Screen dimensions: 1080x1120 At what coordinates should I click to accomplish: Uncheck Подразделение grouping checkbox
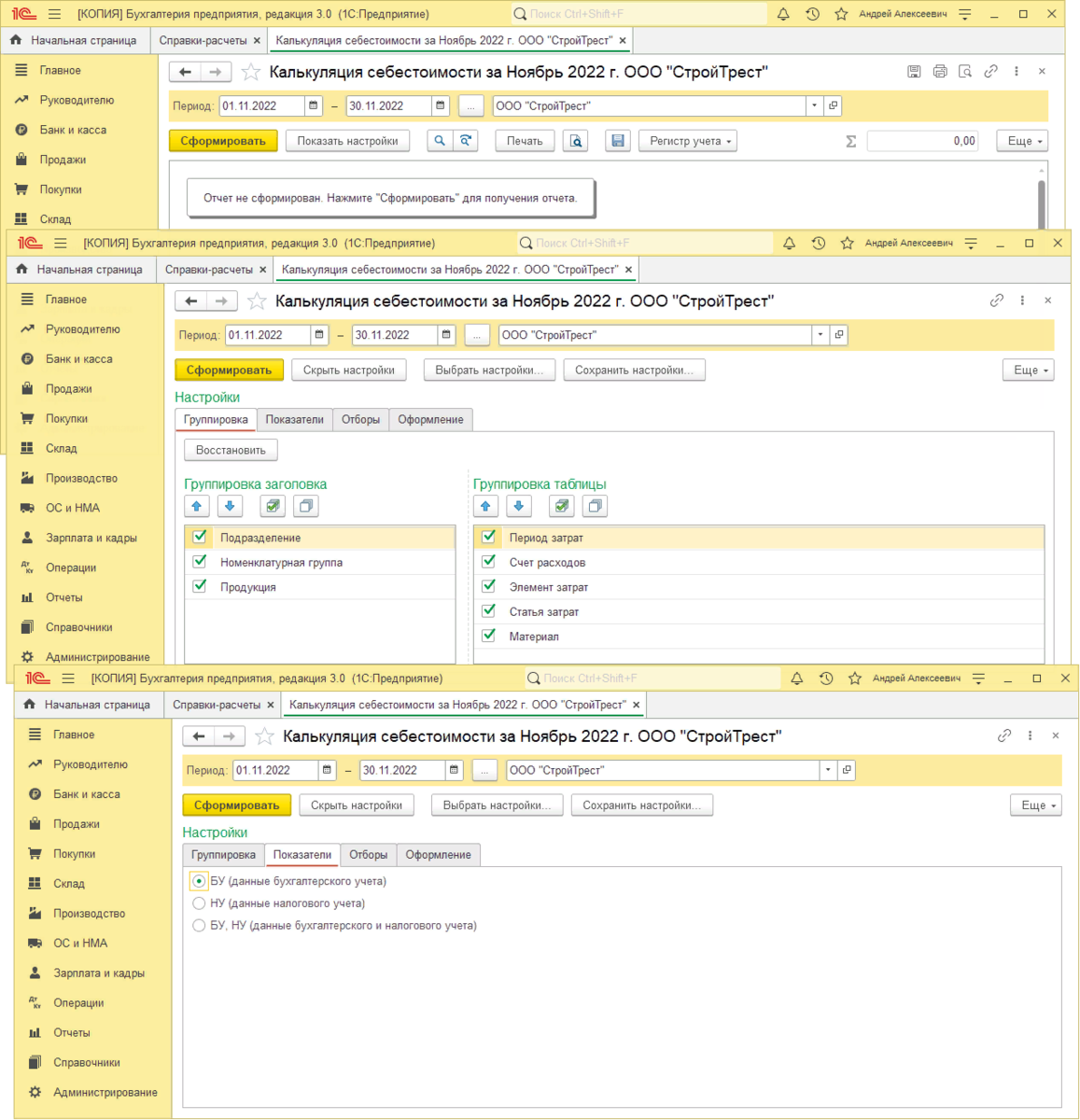[199, 537]
